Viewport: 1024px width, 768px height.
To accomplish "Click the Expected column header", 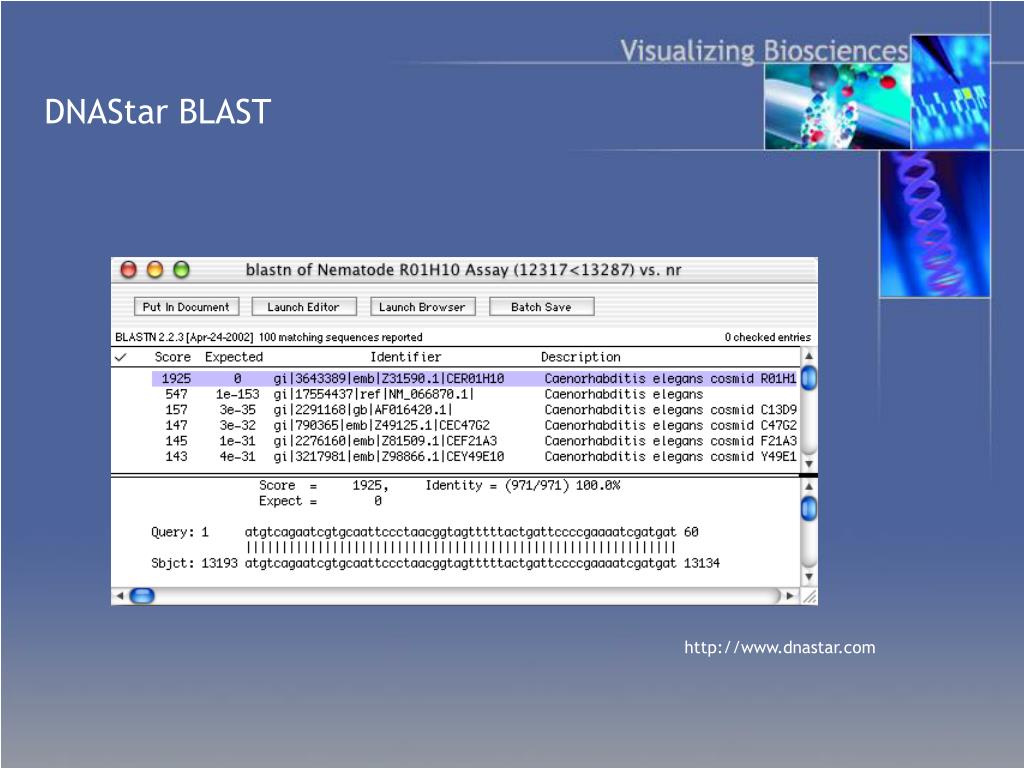I will click(234, 357).
